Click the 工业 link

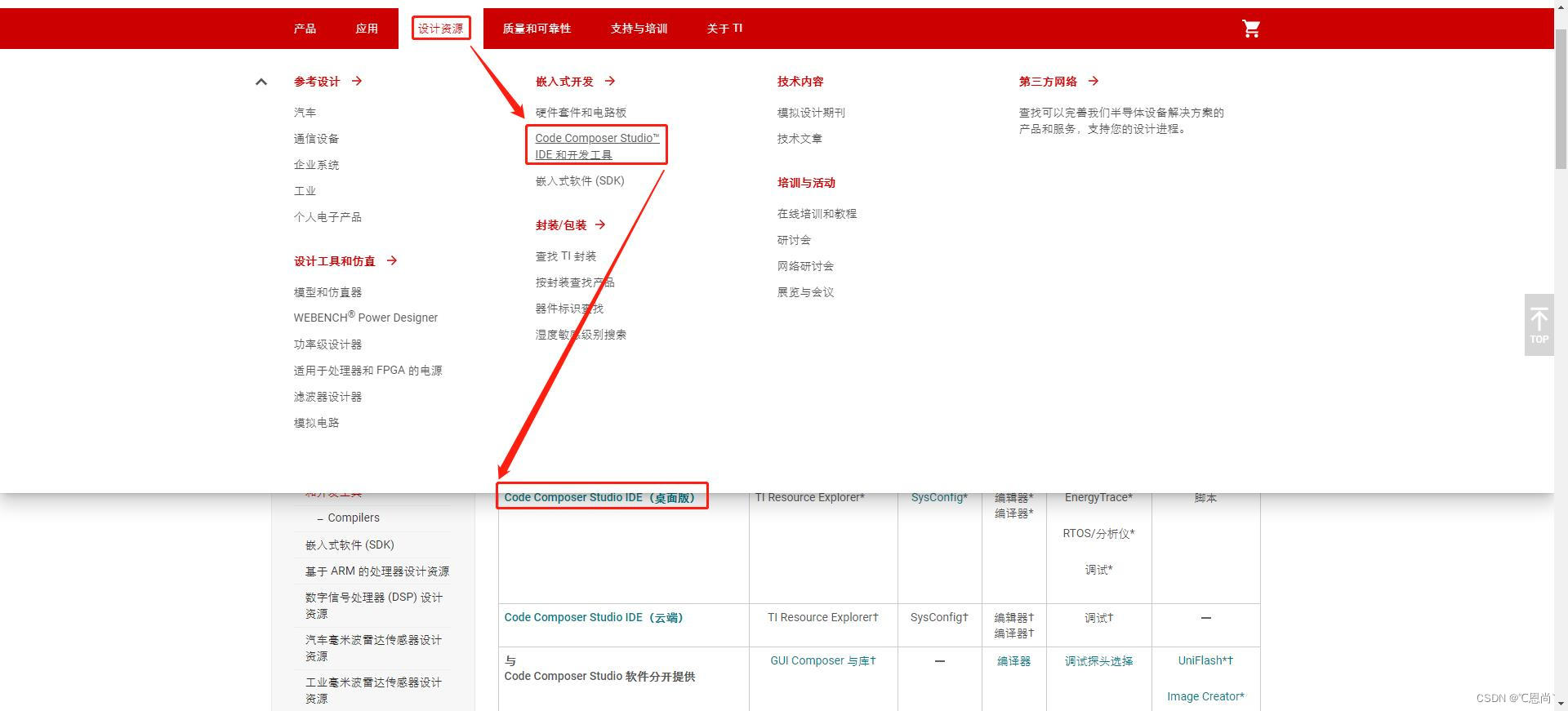[x=305, y=191]
